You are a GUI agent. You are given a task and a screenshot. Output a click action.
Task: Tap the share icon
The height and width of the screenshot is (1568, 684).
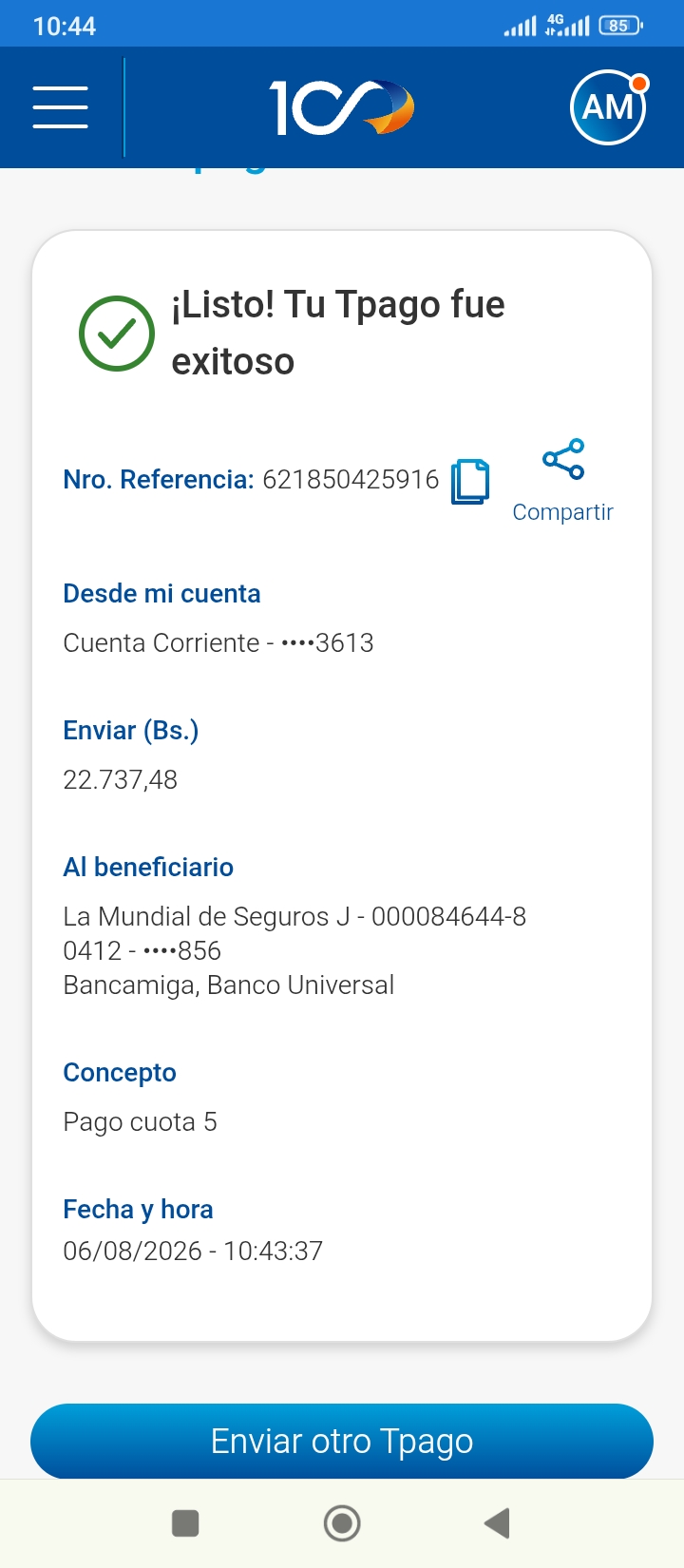point(563,460)
